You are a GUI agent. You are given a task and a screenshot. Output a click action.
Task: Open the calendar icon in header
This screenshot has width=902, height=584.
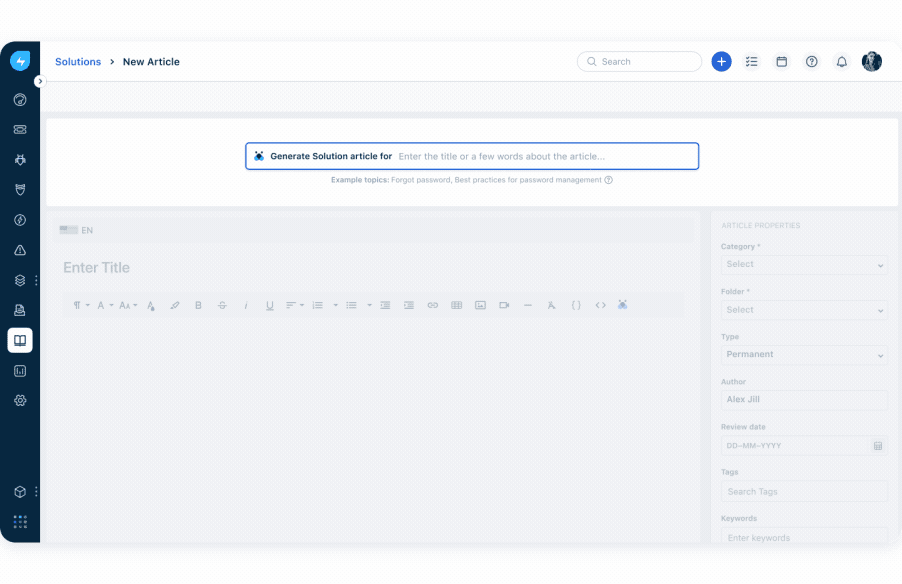(x=781, y=62)
